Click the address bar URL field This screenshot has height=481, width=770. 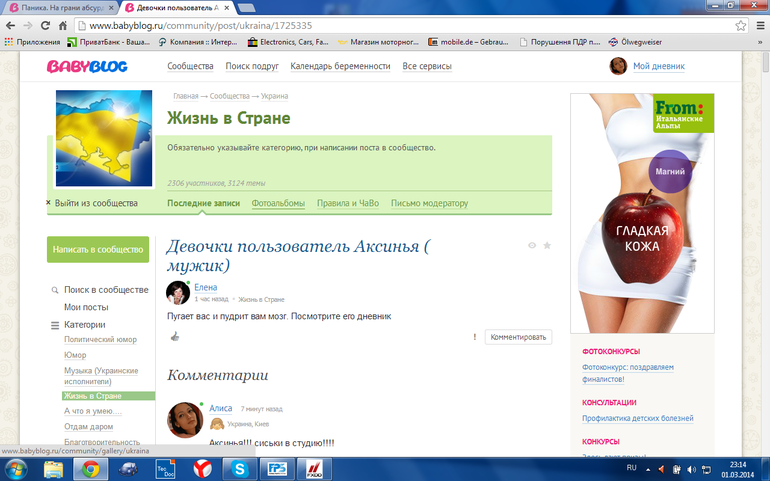coord(403,26)
